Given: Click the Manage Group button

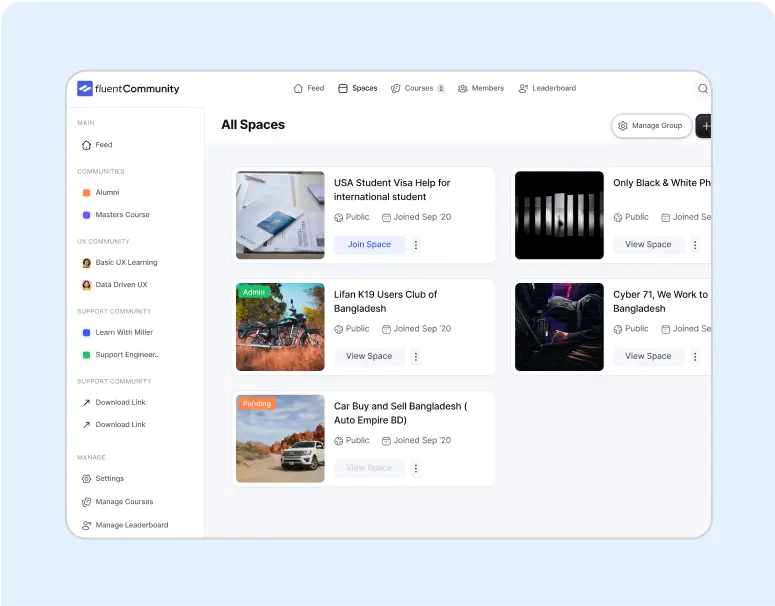Looking at the screenshot, I should [650, 126].
